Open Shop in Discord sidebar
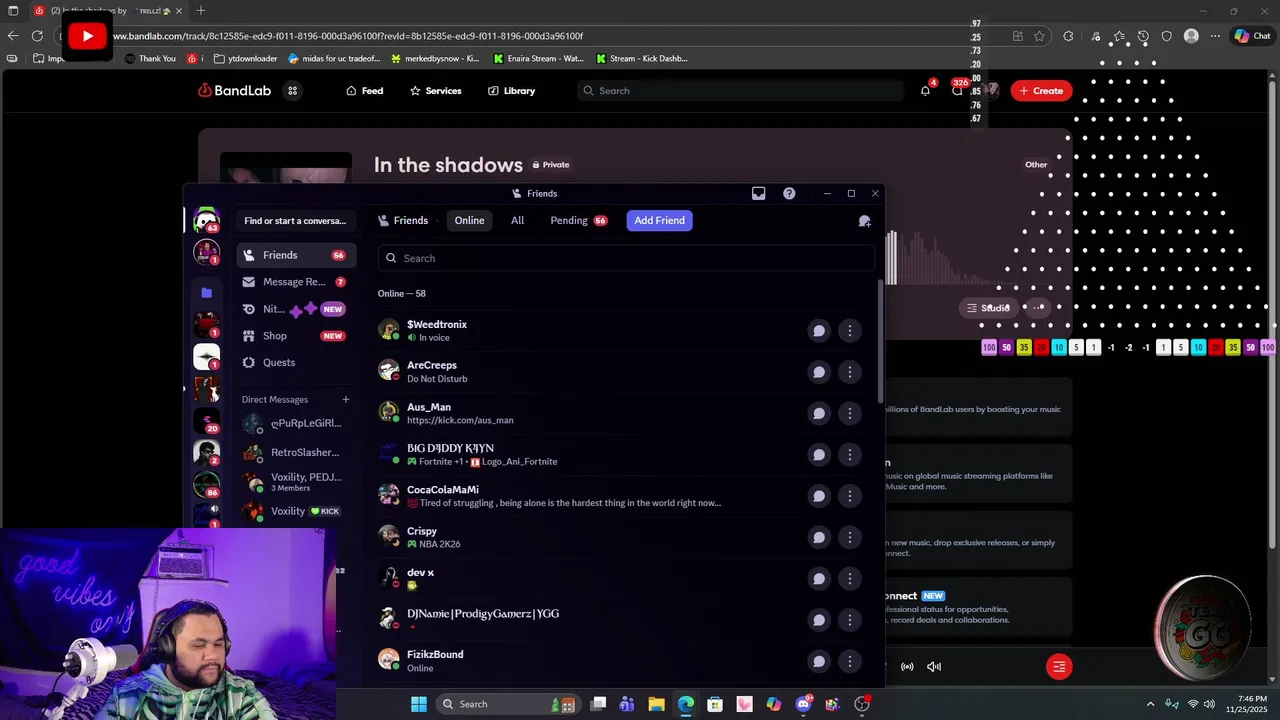This screenshot has width=1280, height=720. pyautogui.click(x=296, y=336)
